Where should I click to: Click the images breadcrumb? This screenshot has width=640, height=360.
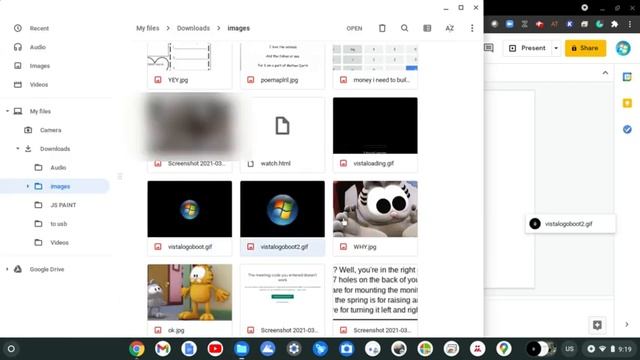click(238, 28)
